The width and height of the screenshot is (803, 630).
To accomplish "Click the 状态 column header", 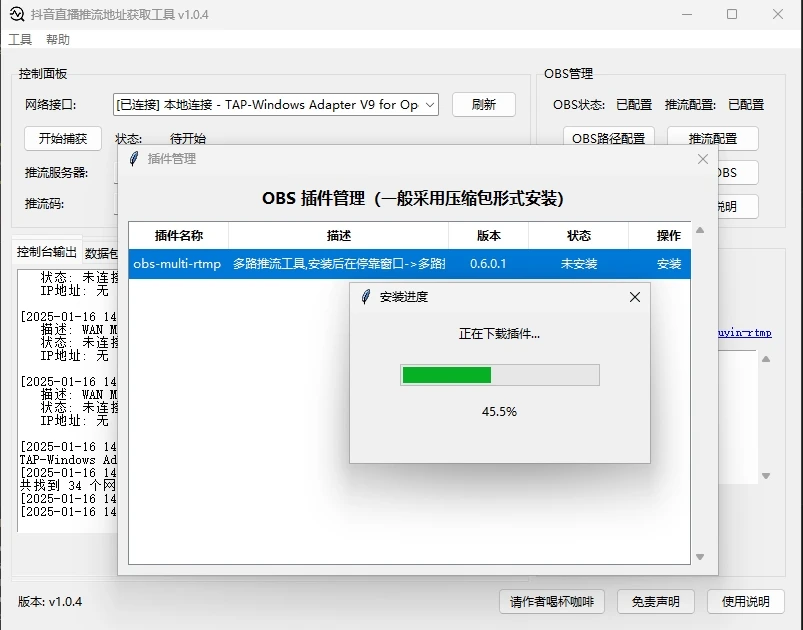I will 579,236.
